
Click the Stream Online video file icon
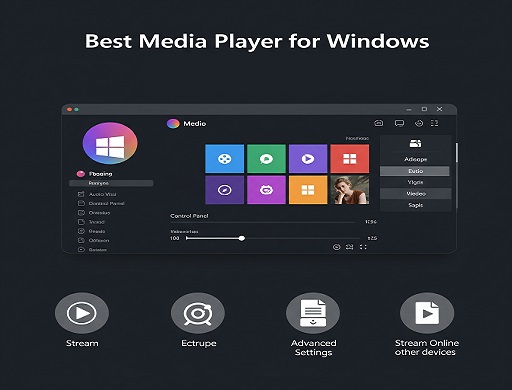pos(427,313)
